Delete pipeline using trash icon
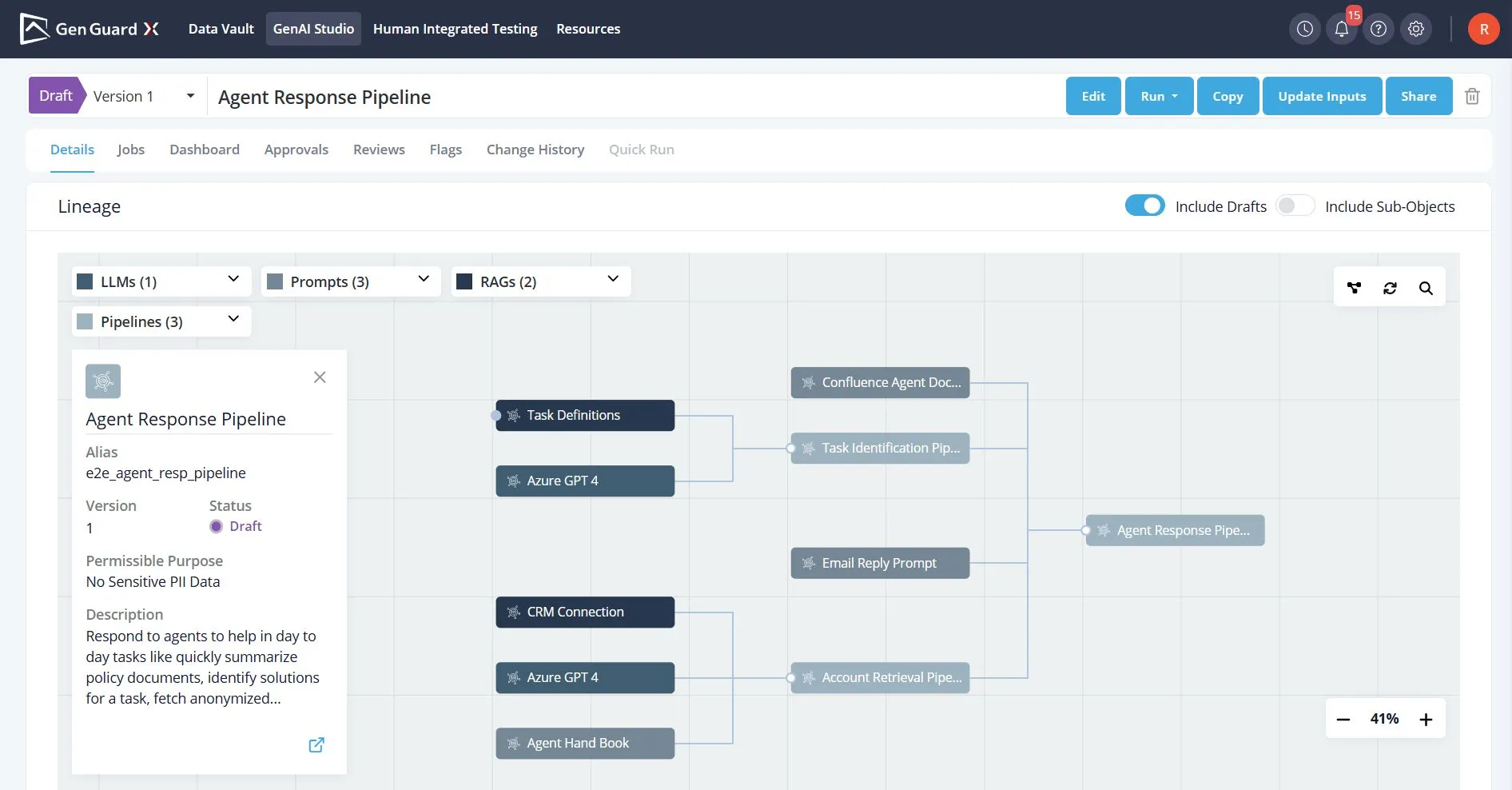 (1472, 96)
